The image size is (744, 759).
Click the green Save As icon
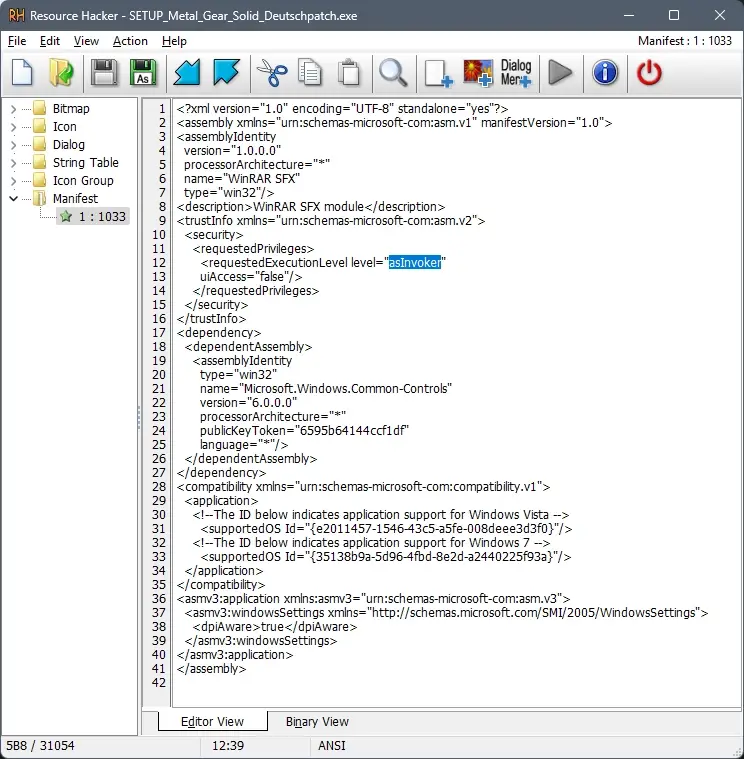point(143,73)
